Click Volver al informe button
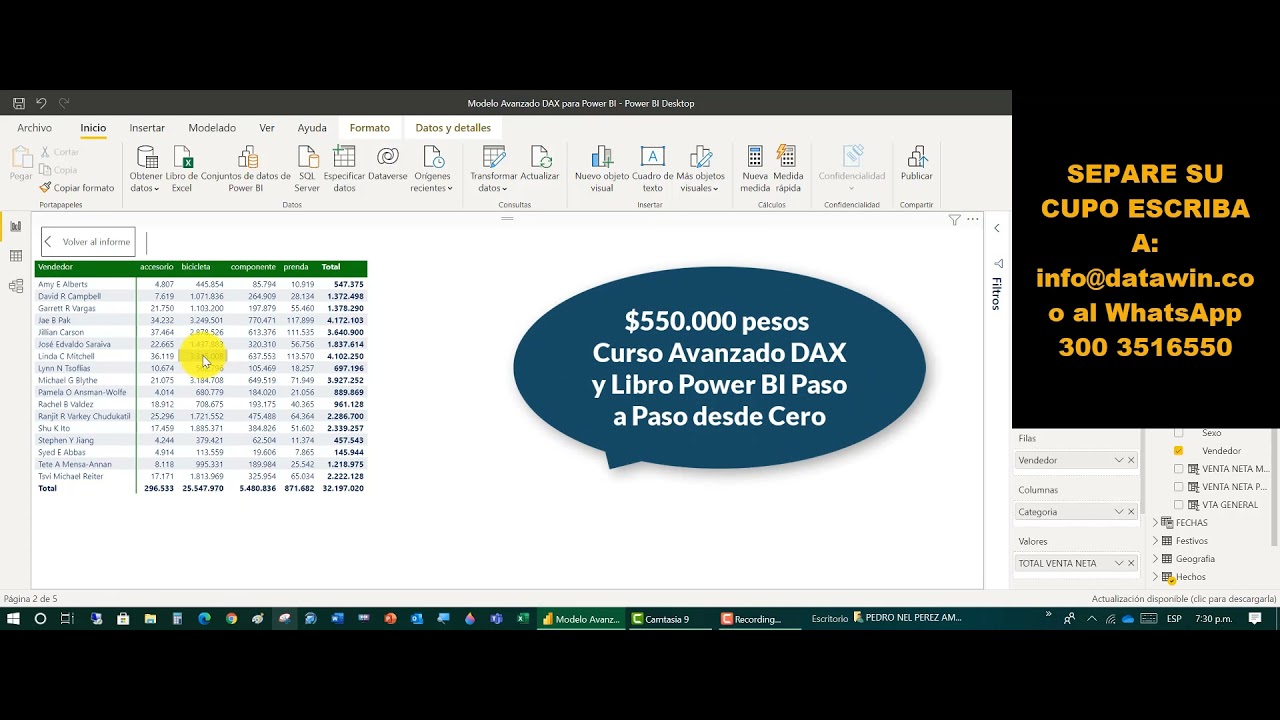 [88, 242]
